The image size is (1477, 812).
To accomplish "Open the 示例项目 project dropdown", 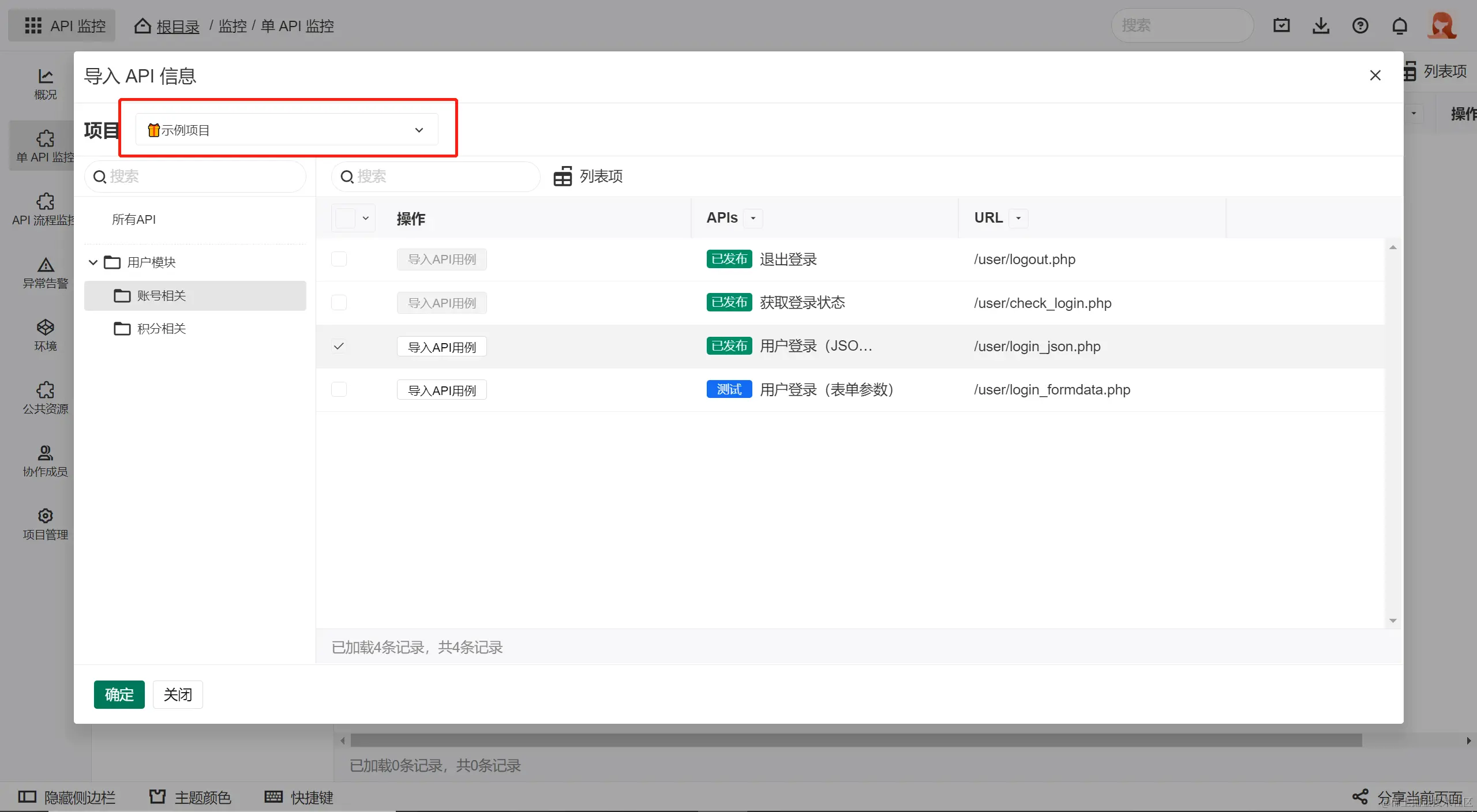I will [x=287, y=130].
